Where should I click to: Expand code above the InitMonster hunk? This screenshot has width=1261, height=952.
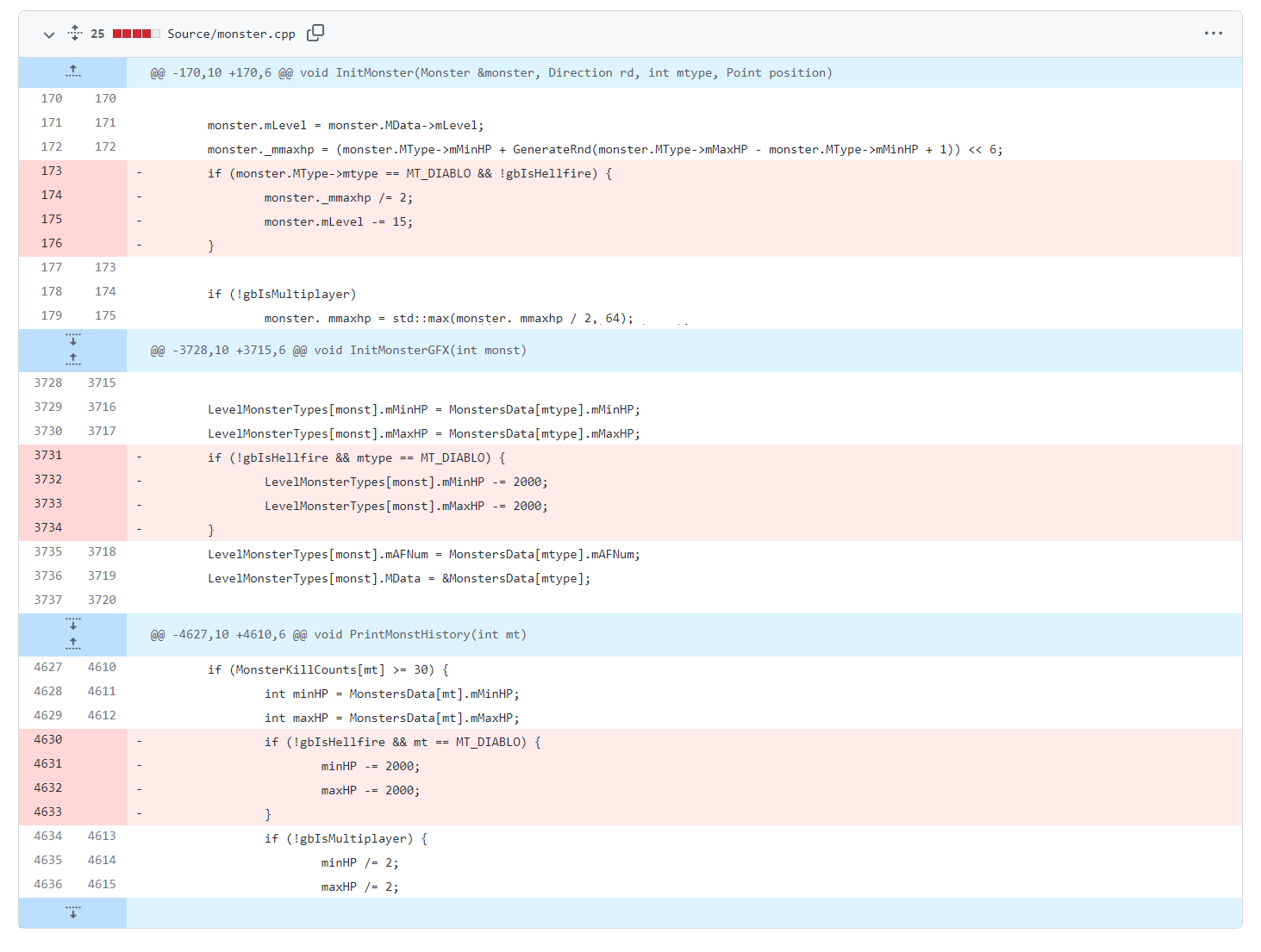[x=73, y=71]
